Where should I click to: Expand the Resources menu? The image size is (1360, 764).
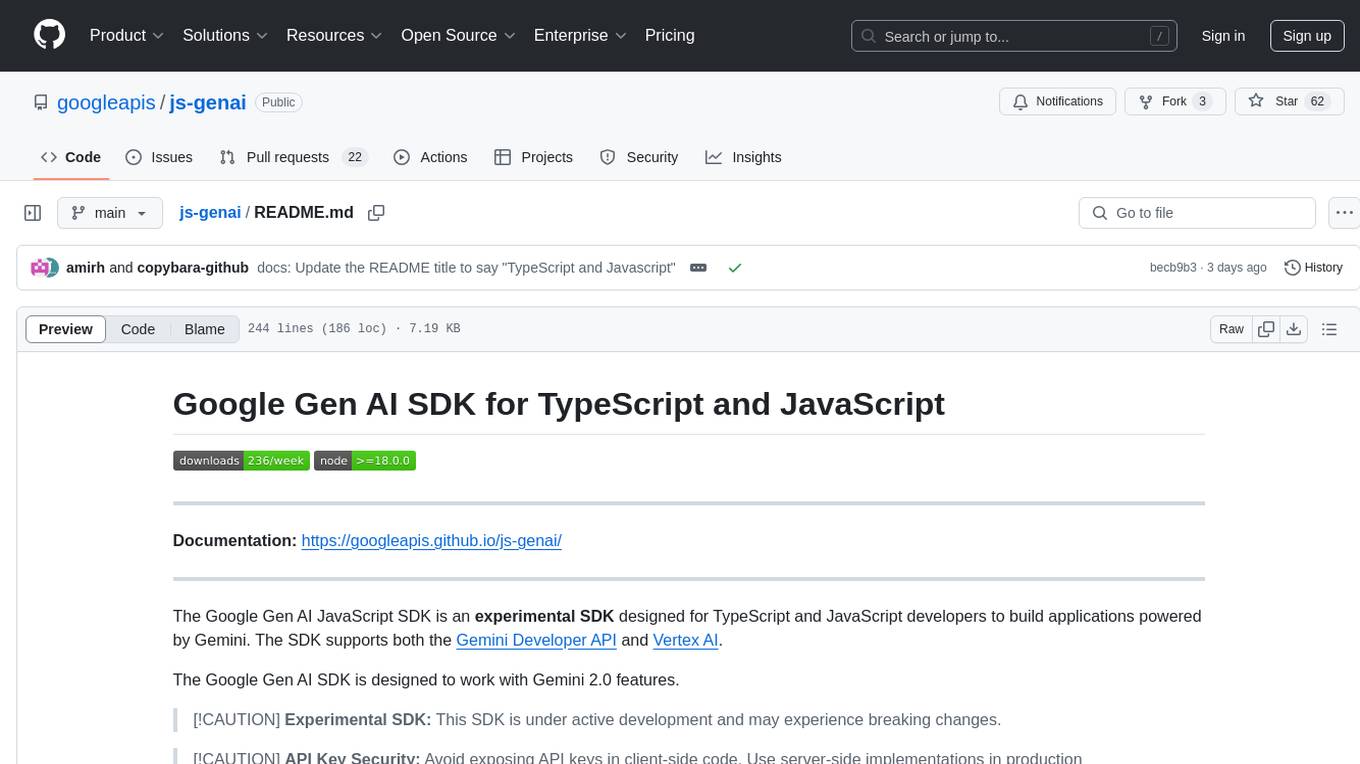[334, 35]
